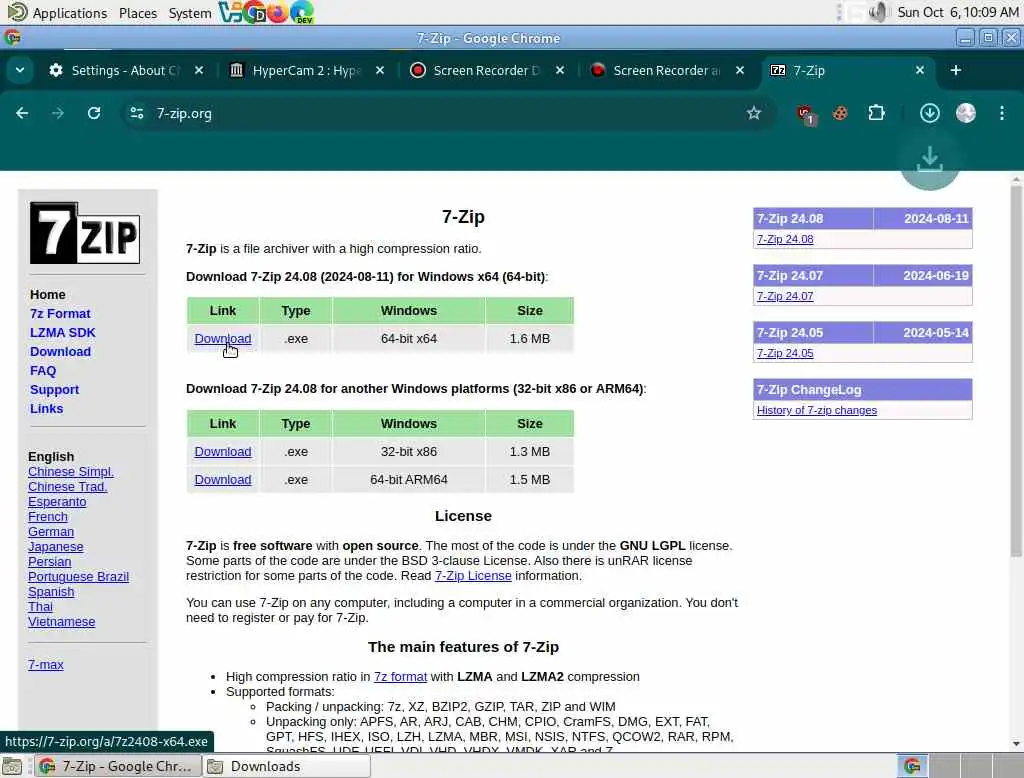
Task: Switch language to Vietnamese
Action: [61, 622]
